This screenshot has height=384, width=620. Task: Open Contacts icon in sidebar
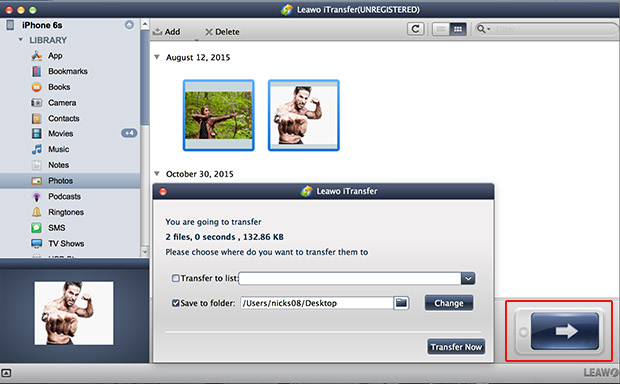[36, 118]
